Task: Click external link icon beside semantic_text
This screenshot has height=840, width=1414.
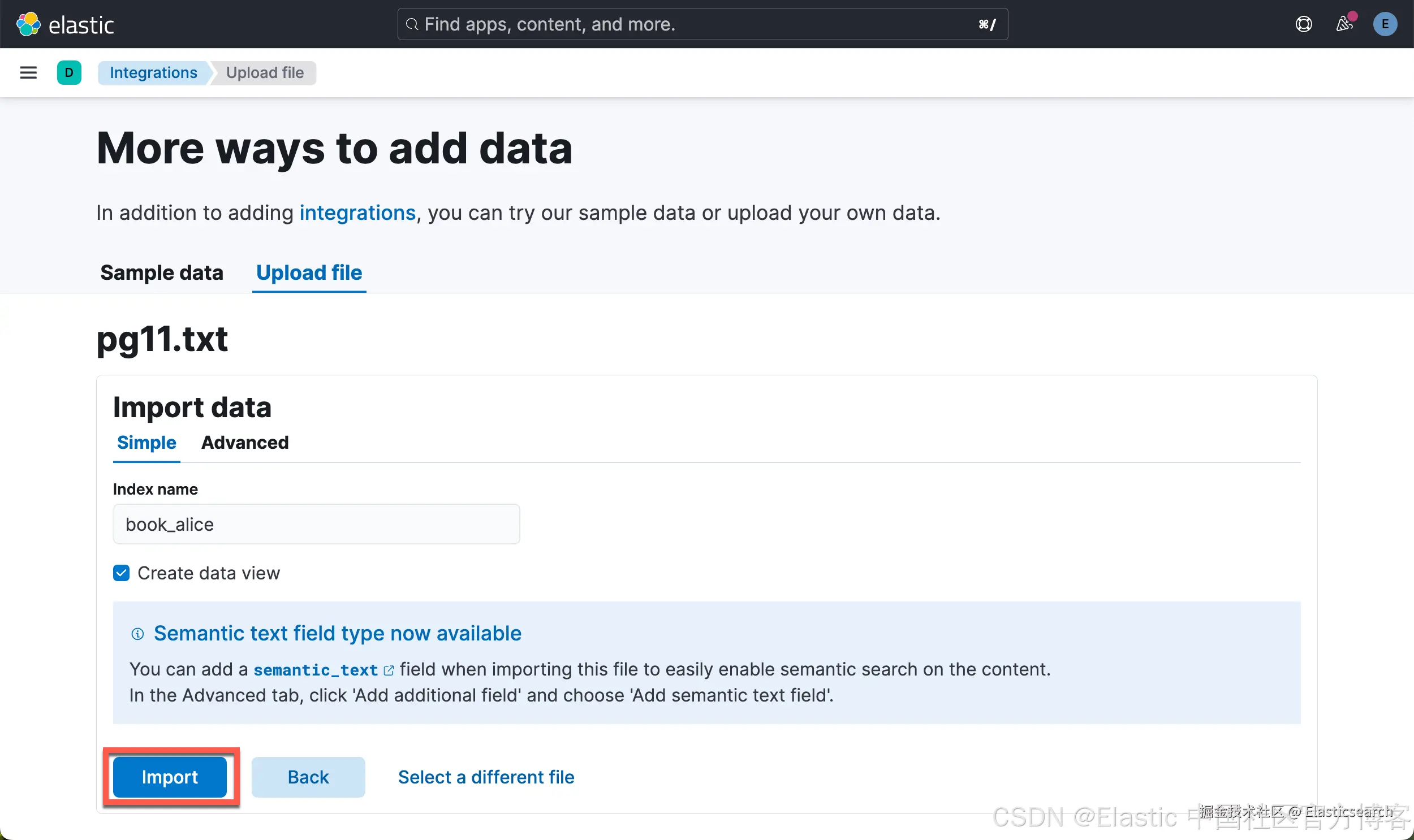Action: coord(389,670)
